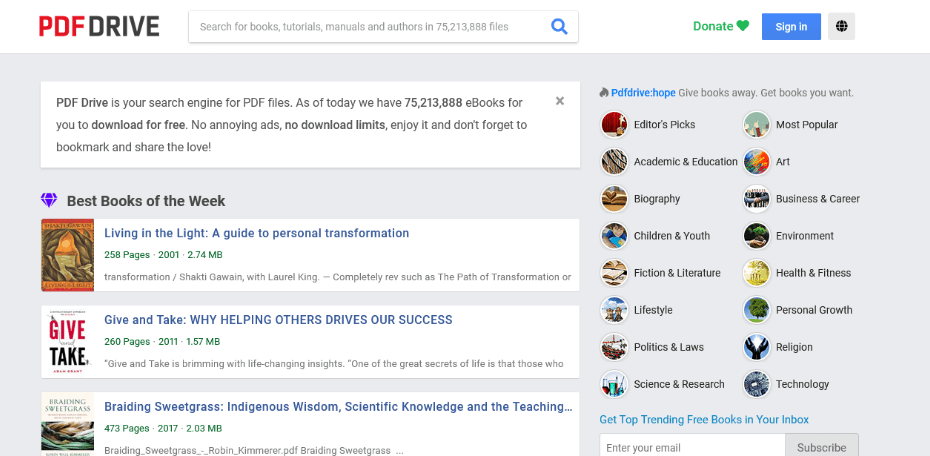
Task: Click the Health & Fitness category icon
Action: coord(756,273)
